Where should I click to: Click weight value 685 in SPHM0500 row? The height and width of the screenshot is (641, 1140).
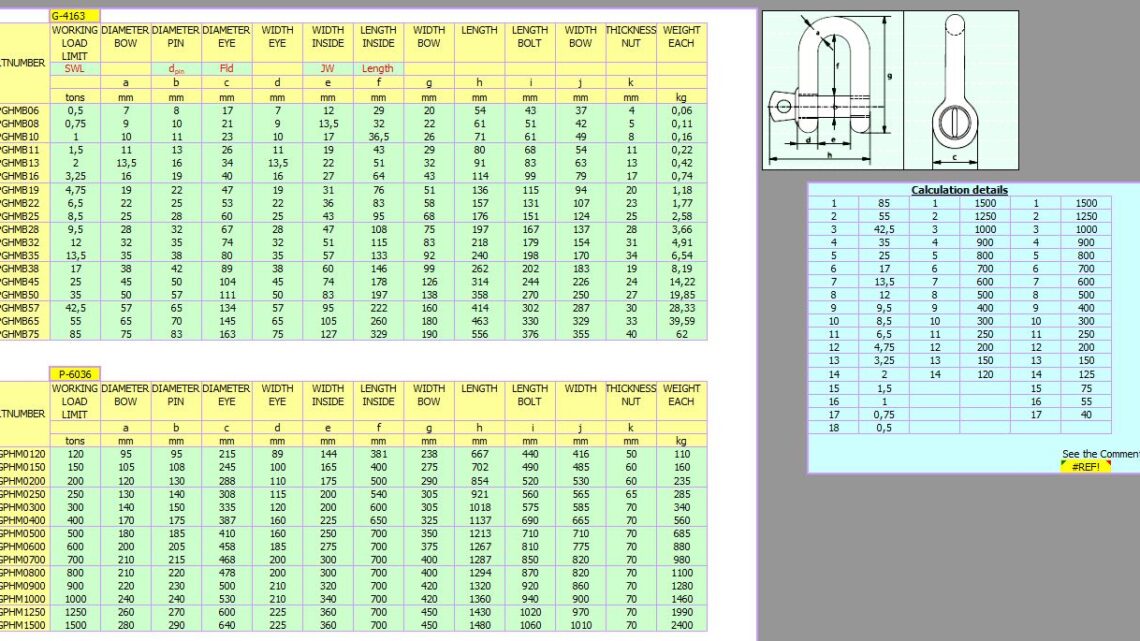click(681, 533)
